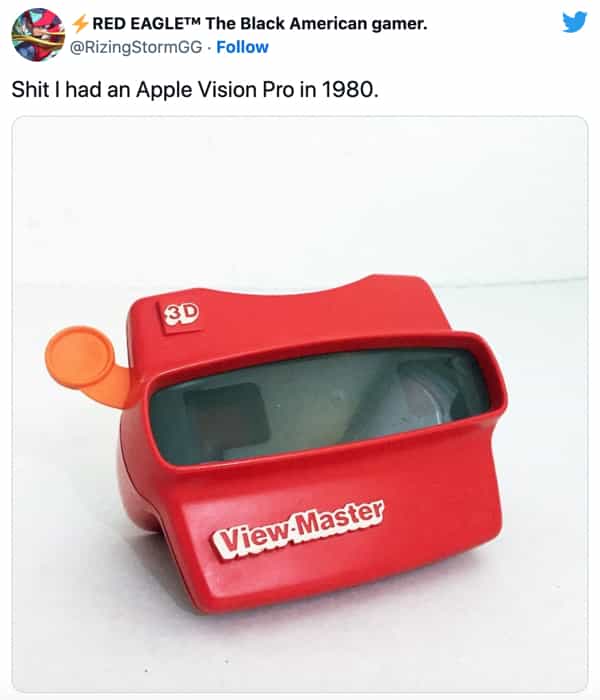The width and height of the screenshot is (600, 700).
Task: Open the View-Master photo attachment
Action: click(x=300, y=404)
